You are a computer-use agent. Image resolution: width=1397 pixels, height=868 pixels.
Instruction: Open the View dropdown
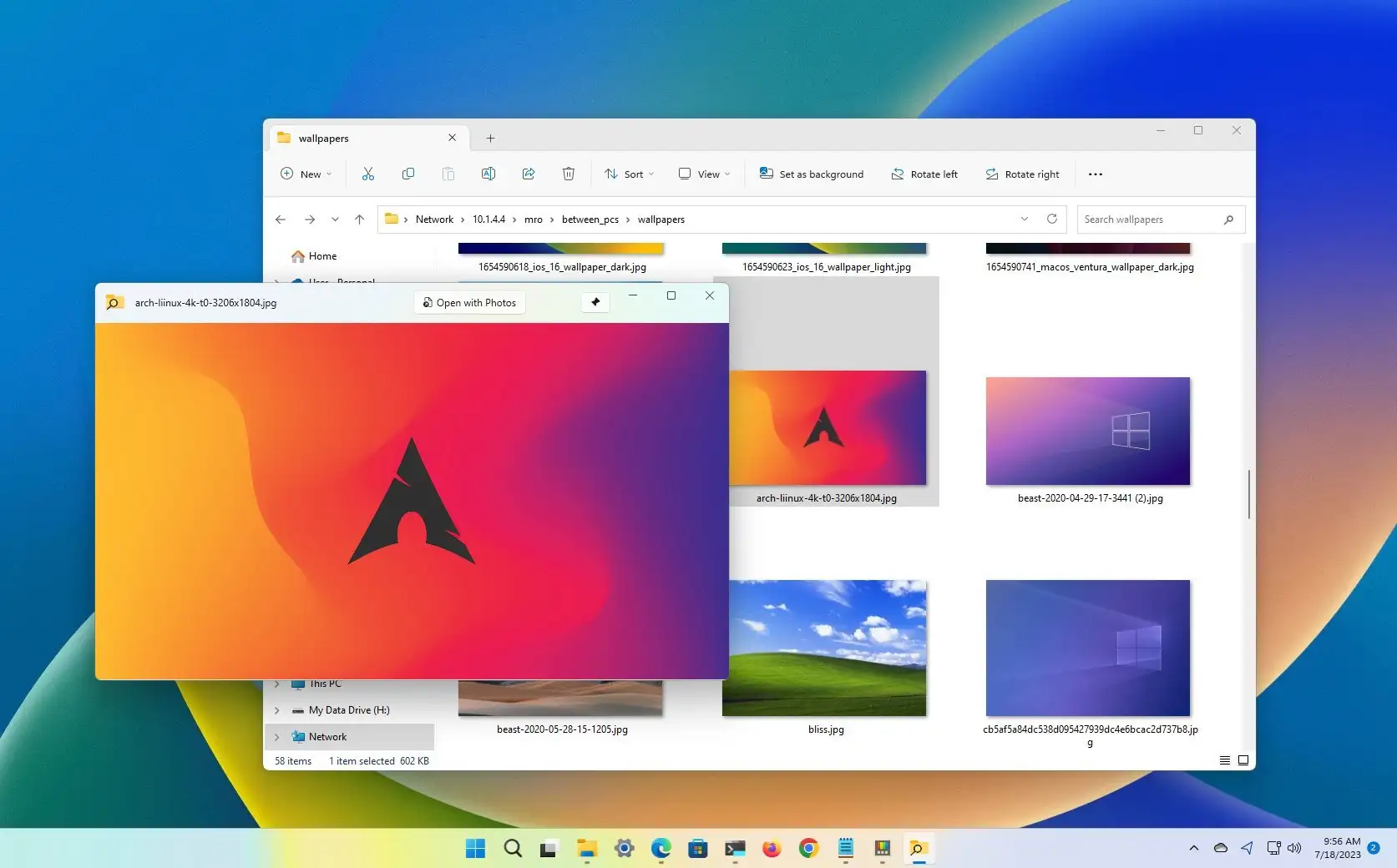(703, 174)
